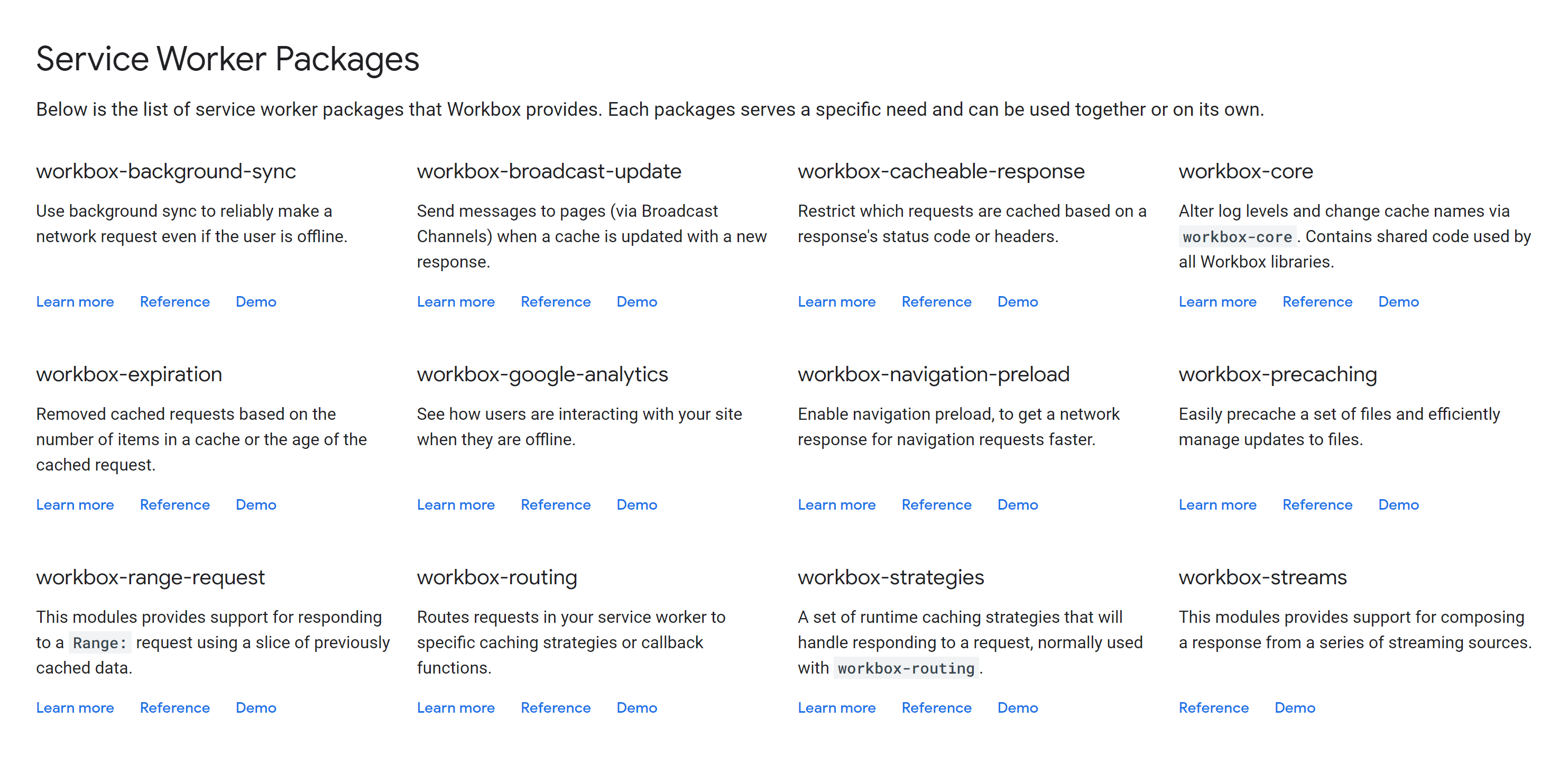
Task: View the Demo for workbox-navigation-preload
Action: (1017, 505)
